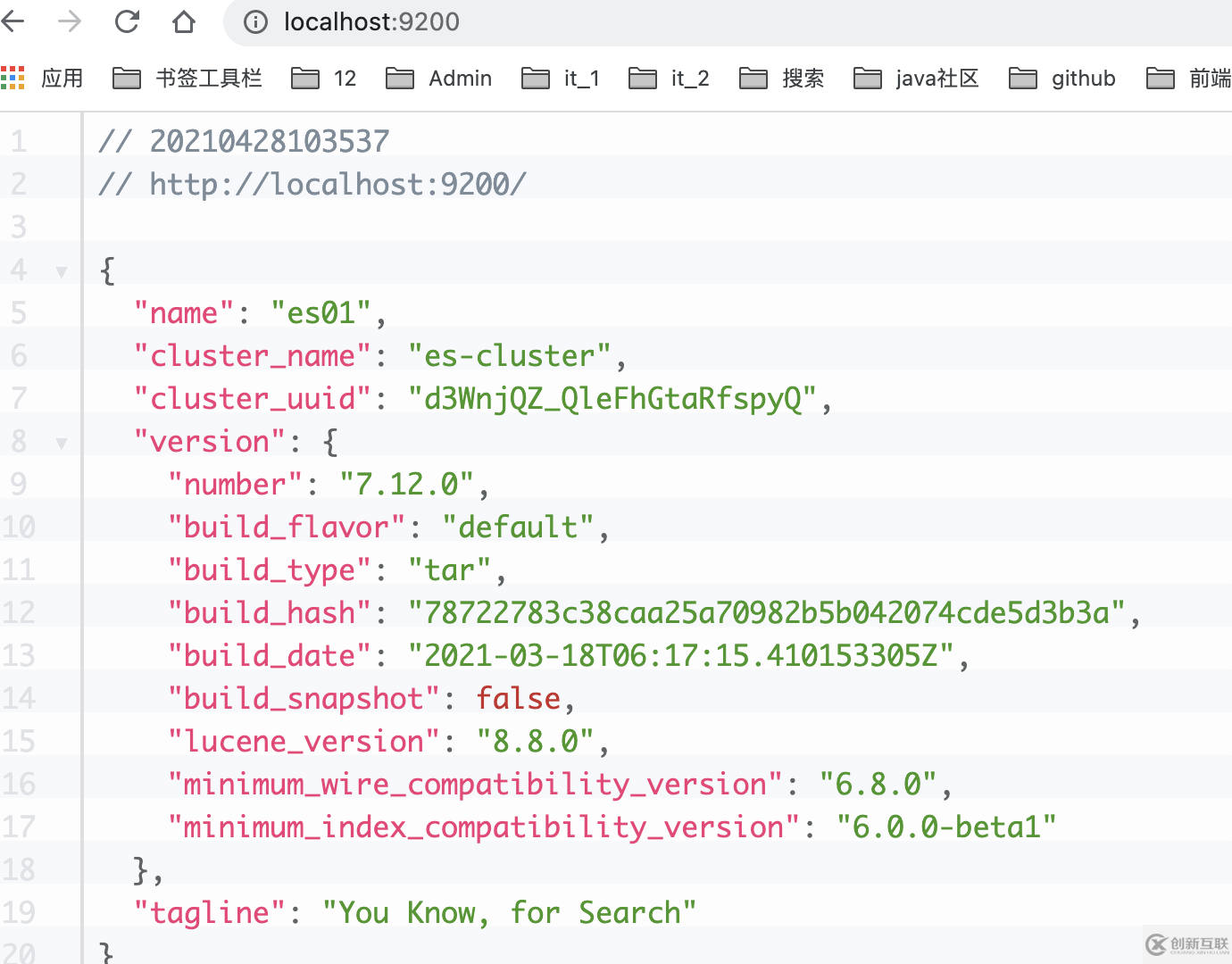This screenshot has height=964, width=1232.
Task: Open the 搜索 bookmark folder
Action: click(782, 79)
